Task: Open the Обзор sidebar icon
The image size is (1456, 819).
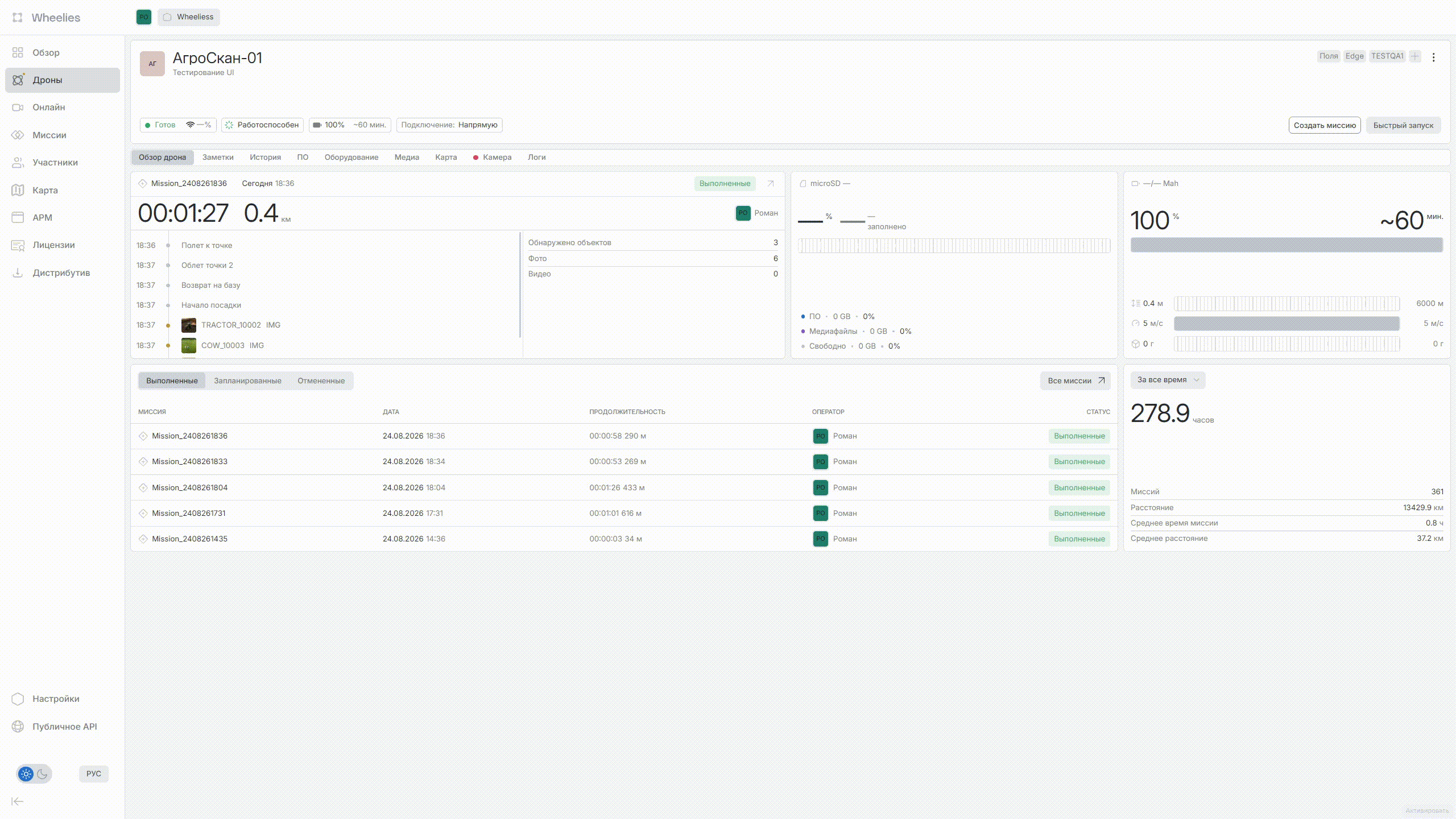Action: 18,52
